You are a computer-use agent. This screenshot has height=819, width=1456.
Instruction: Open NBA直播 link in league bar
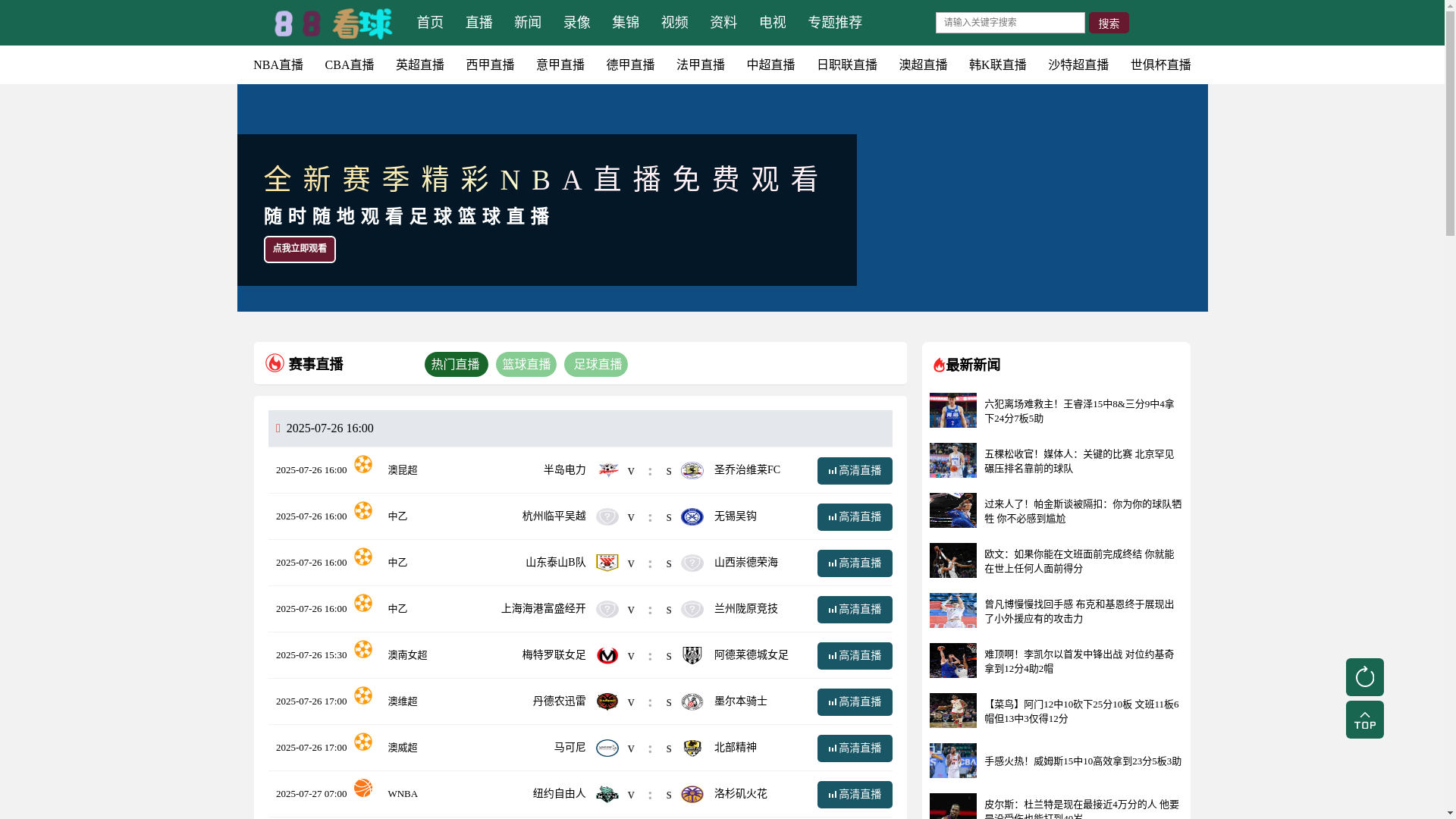click(278, 65)
